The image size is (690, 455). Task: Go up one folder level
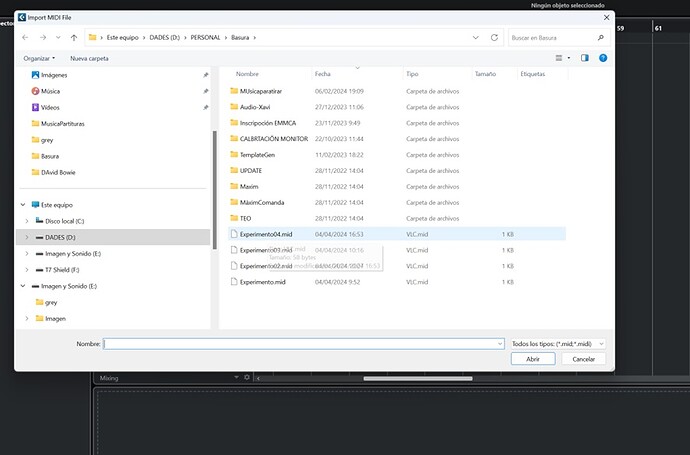pyautogui.click(x=74, y=37)
